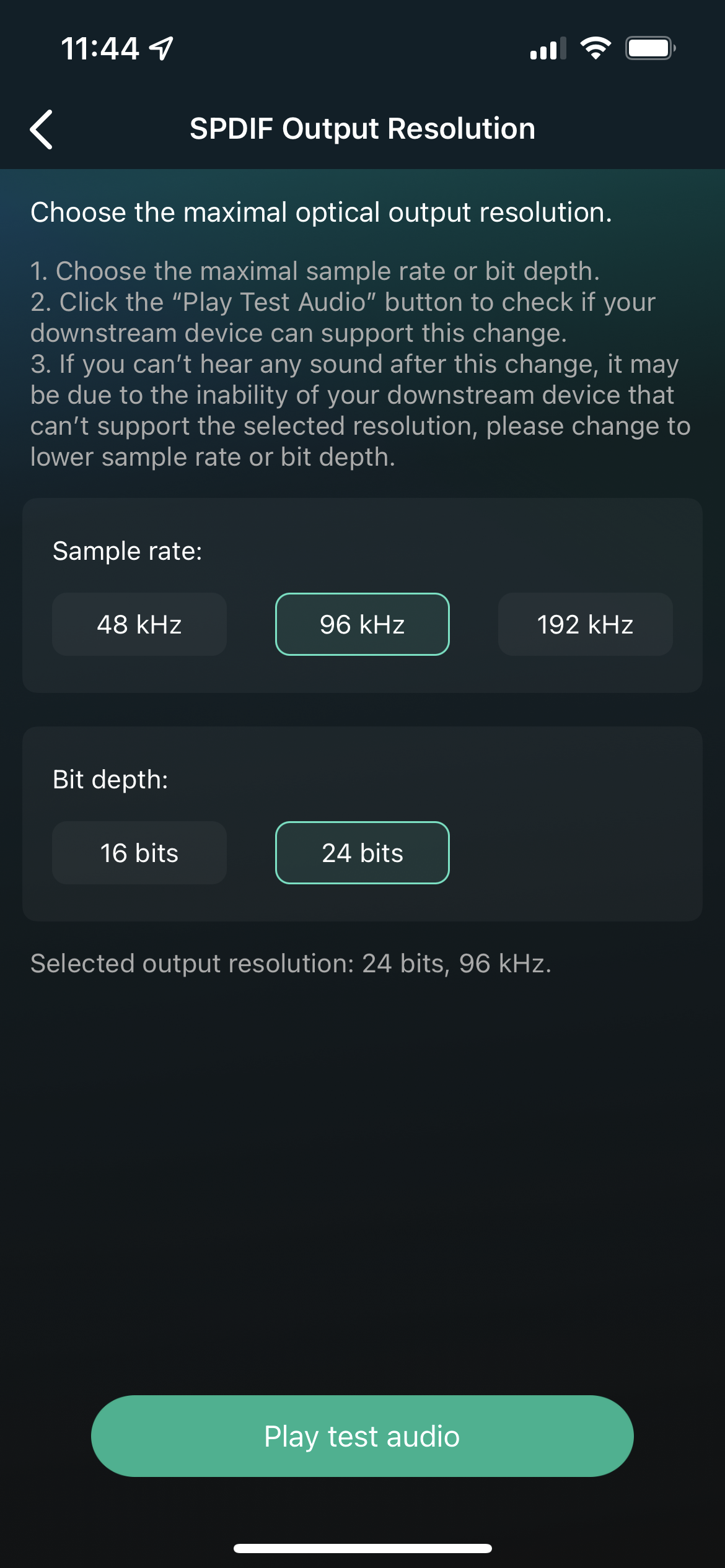The height and width of the screenshot is (1568, 725).
Task: Tap the home indicator bar
Action: point(362,1548)
